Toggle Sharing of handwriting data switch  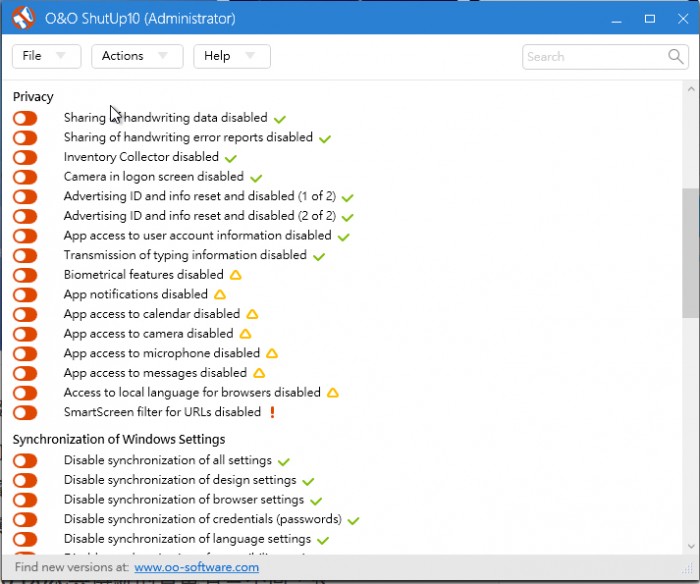[x=25, y=118]
